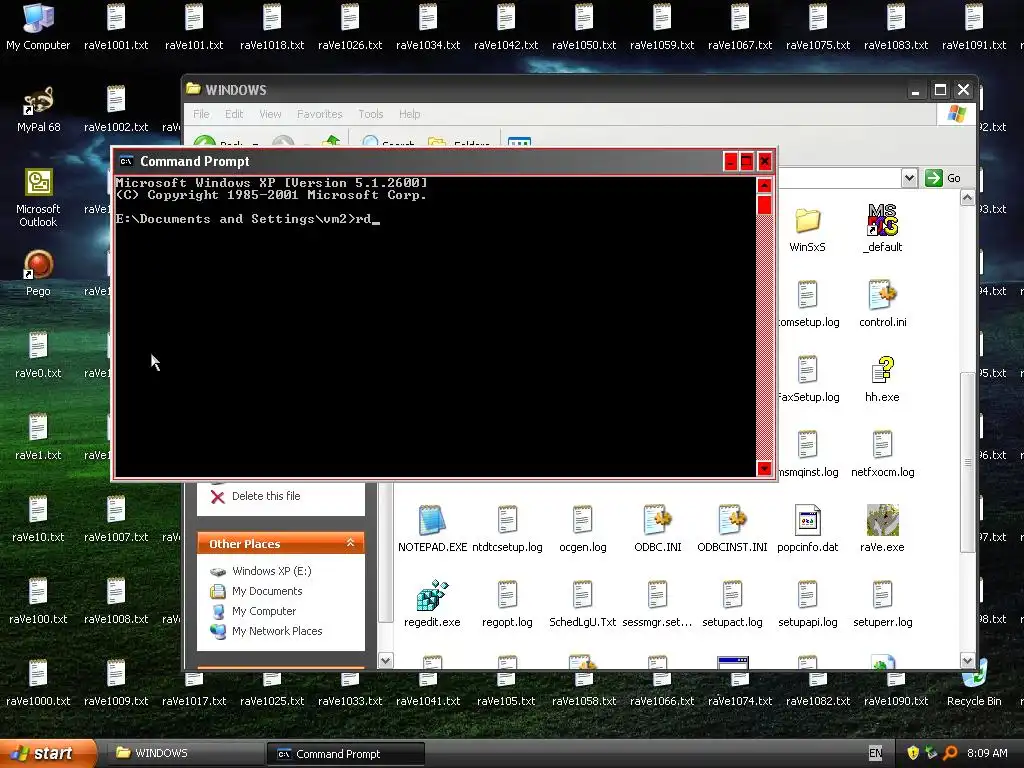
Task: Click Command Prompt scrollbar thumb
Action: (x=764, y=205)
